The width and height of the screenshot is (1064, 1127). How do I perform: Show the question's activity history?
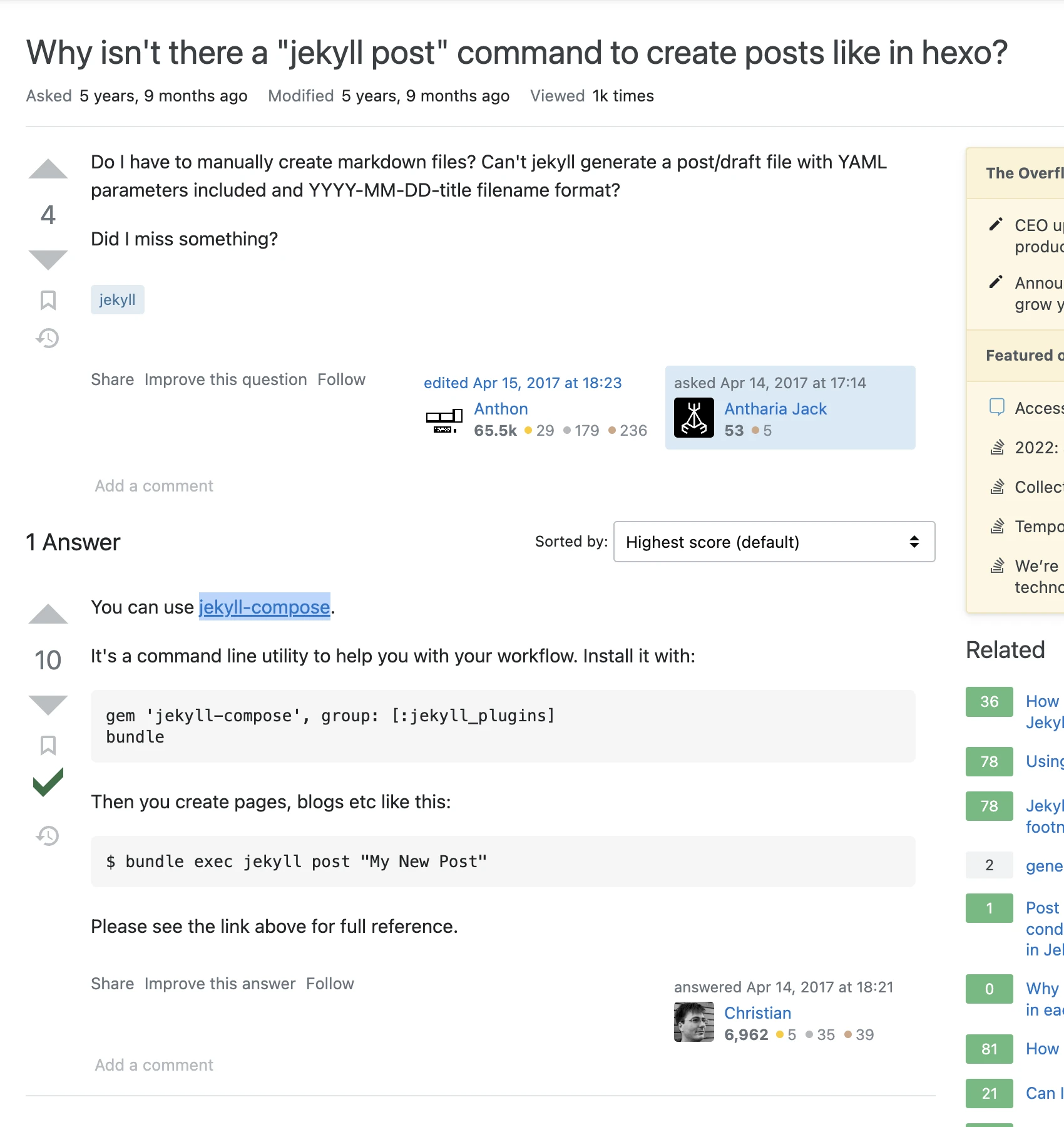48,338
